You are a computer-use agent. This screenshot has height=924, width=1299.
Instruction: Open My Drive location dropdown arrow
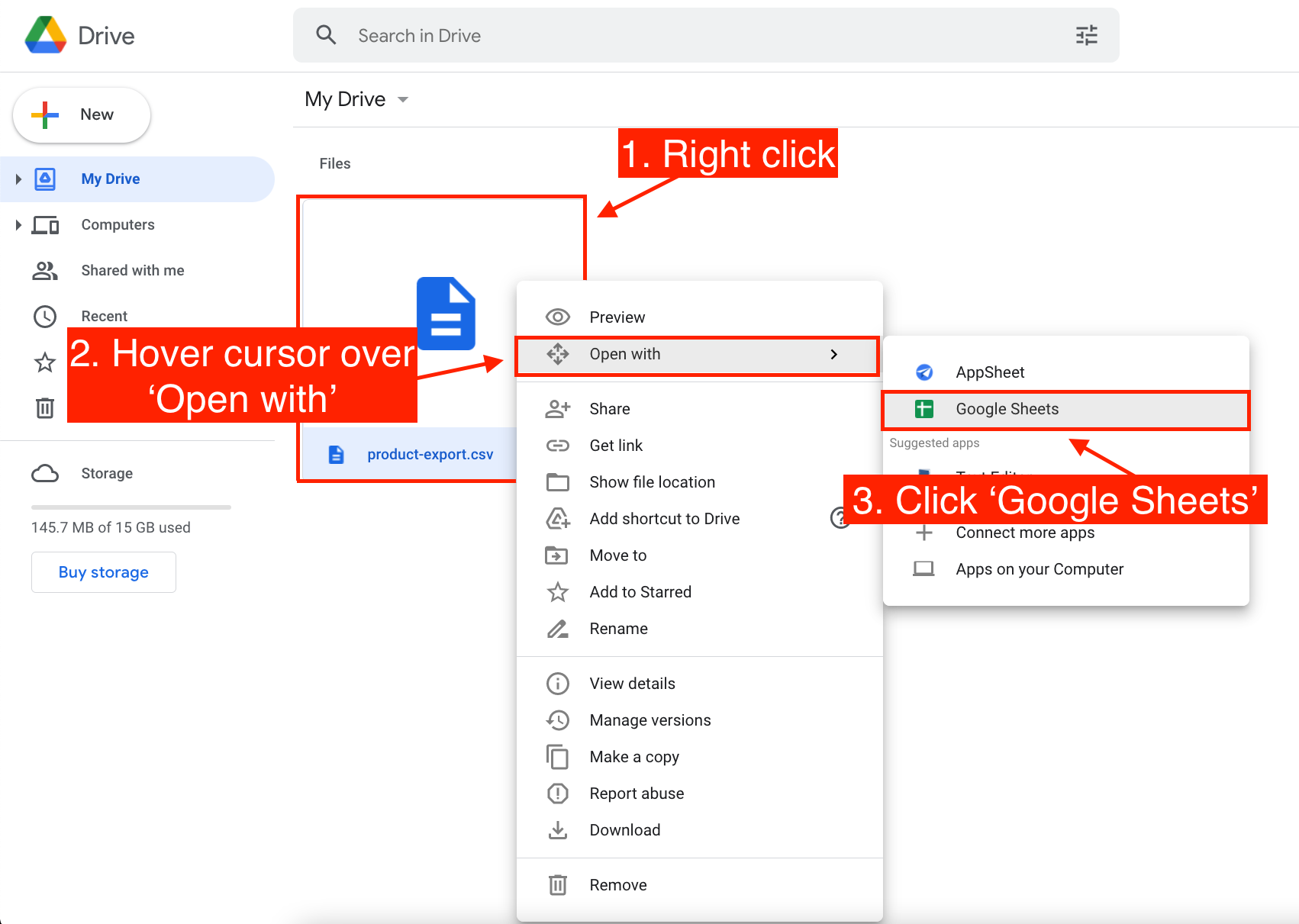click(403, 100)
